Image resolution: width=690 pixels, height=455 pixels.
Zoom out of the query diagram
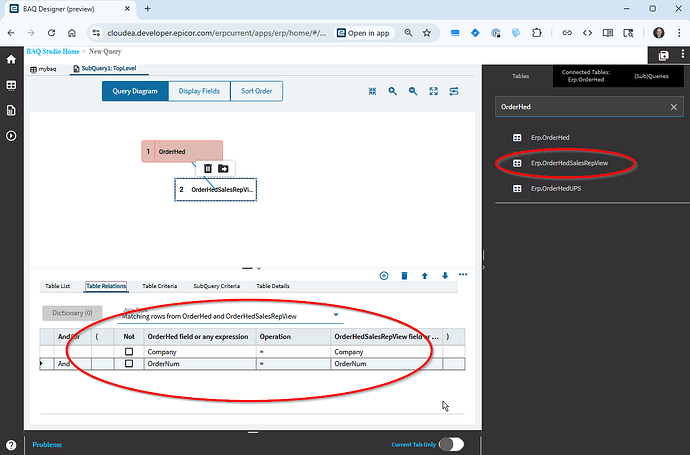point(413,91)
